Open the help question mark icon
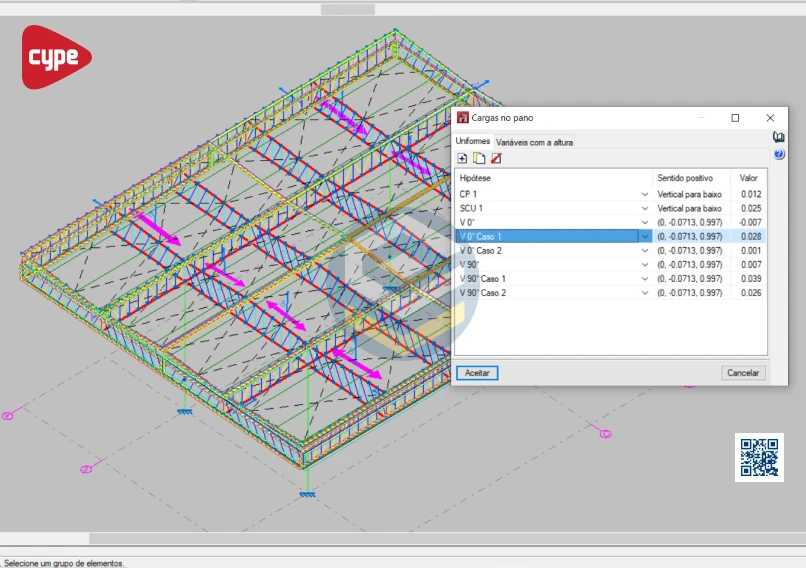806x568 pixels. [x=779, y=154]
